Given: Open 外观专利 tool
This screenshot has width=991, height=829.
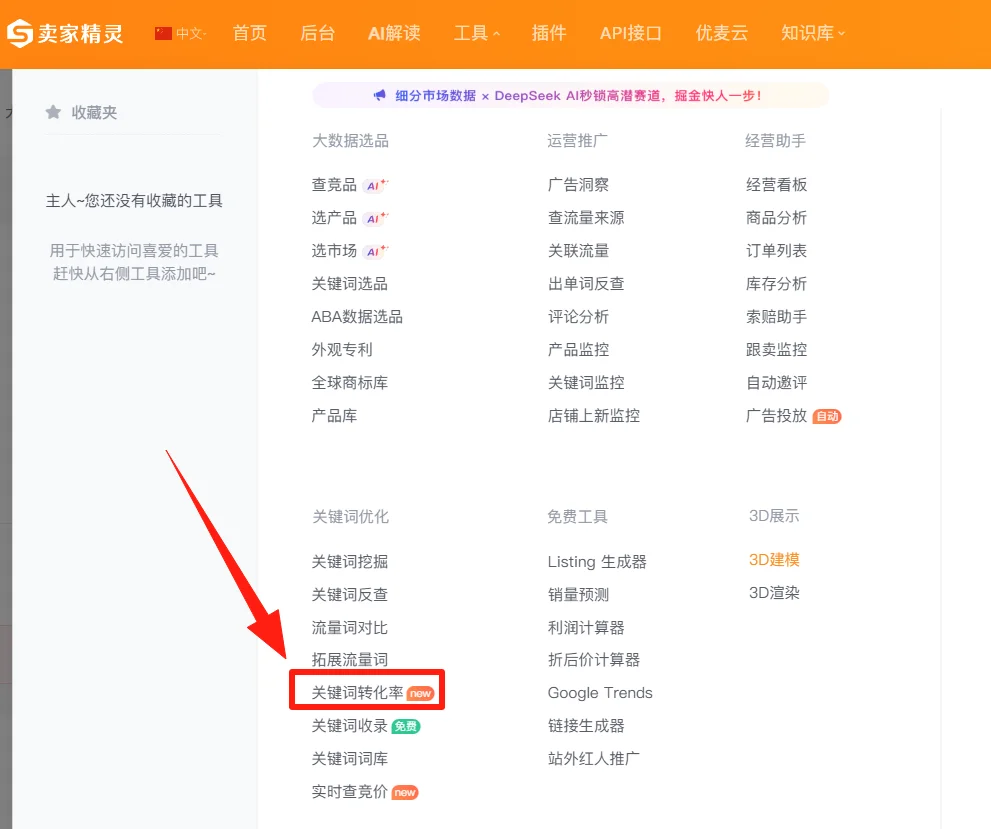Looking at the screenshot, I should [342, 349].
